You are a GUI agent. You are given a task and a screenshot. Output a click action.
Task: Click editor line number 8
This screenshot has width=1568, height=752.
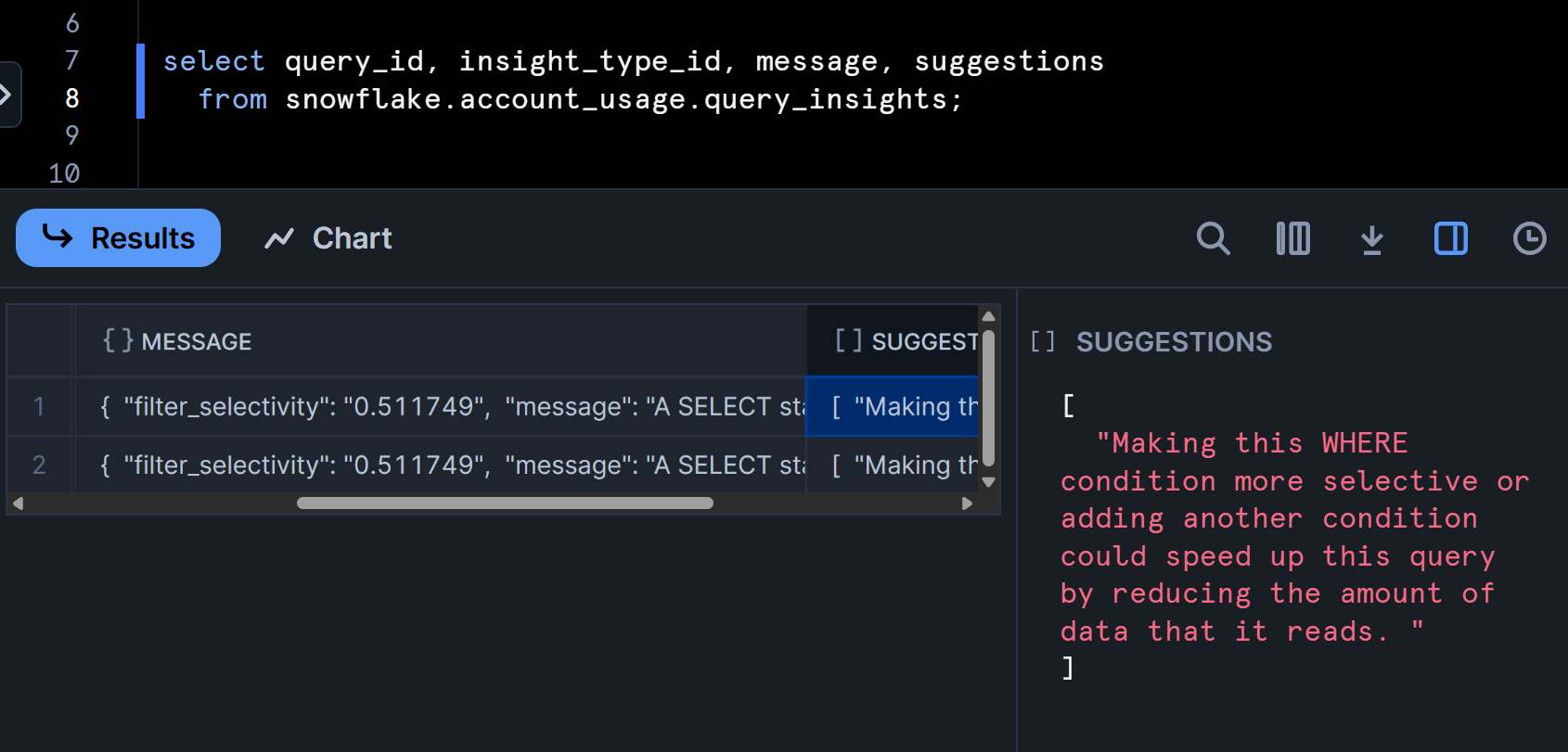(x=72, y=98)
